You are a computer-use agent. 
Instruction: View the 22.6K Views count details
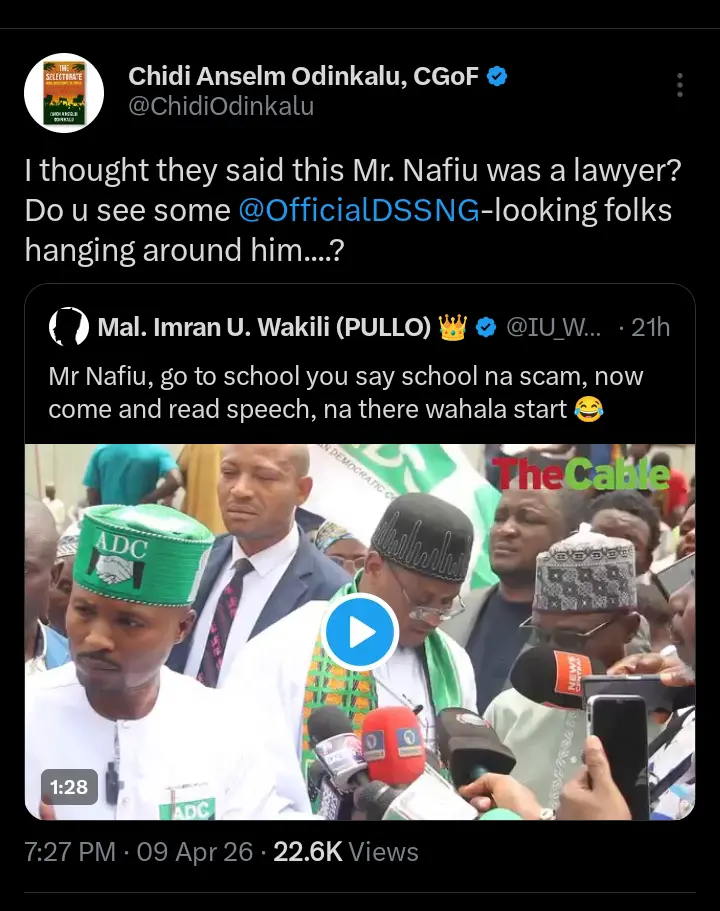(x=346, y=852)
